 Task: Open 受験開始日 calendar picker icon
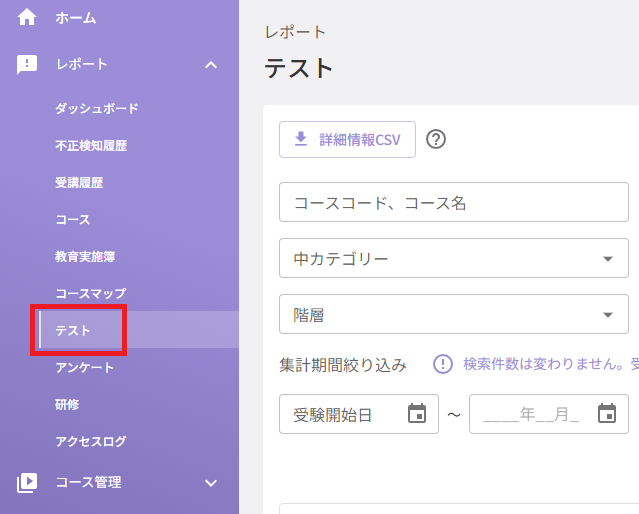click(x=417, y=413)
